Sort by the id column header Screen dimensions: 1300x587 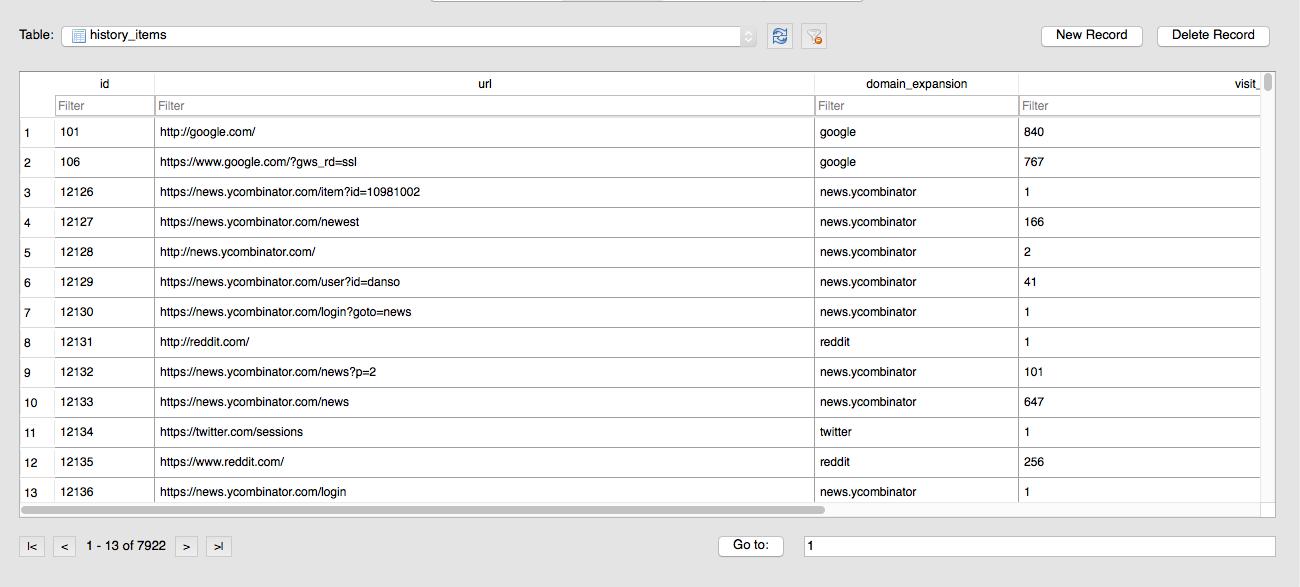pyautogui.click(x=105, y=84)
